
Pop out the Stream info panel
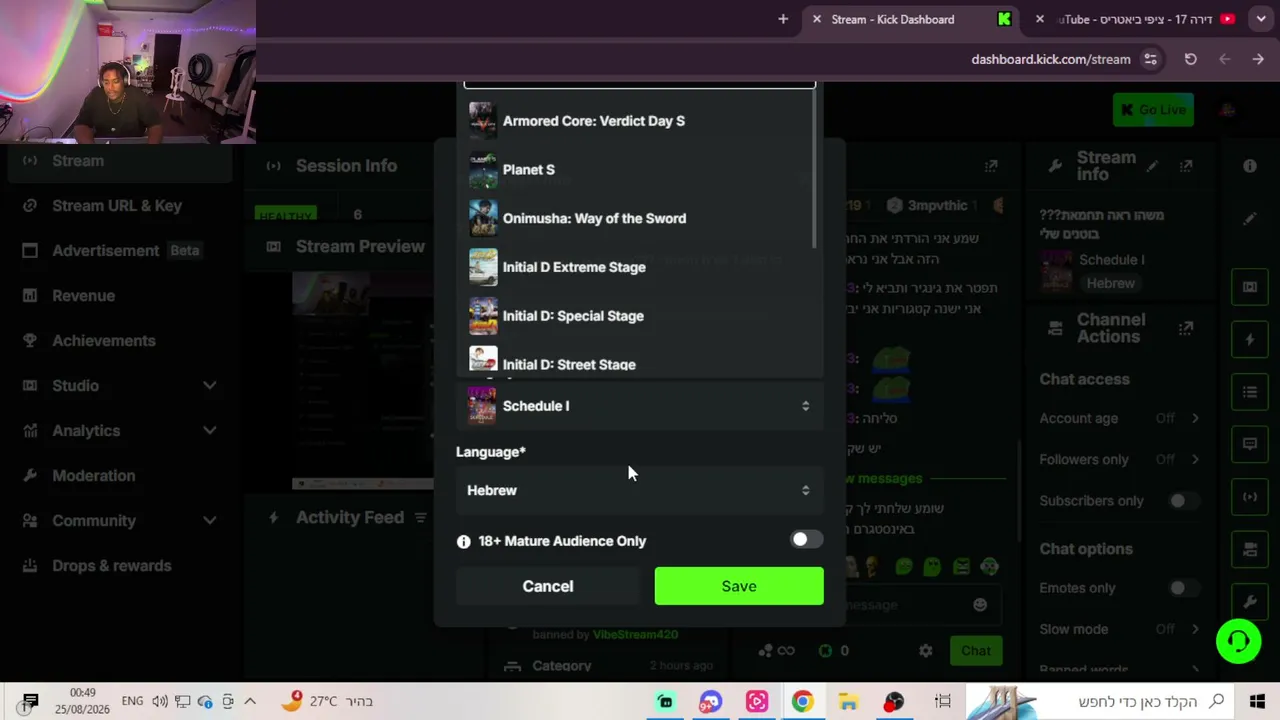(1186, 166)
